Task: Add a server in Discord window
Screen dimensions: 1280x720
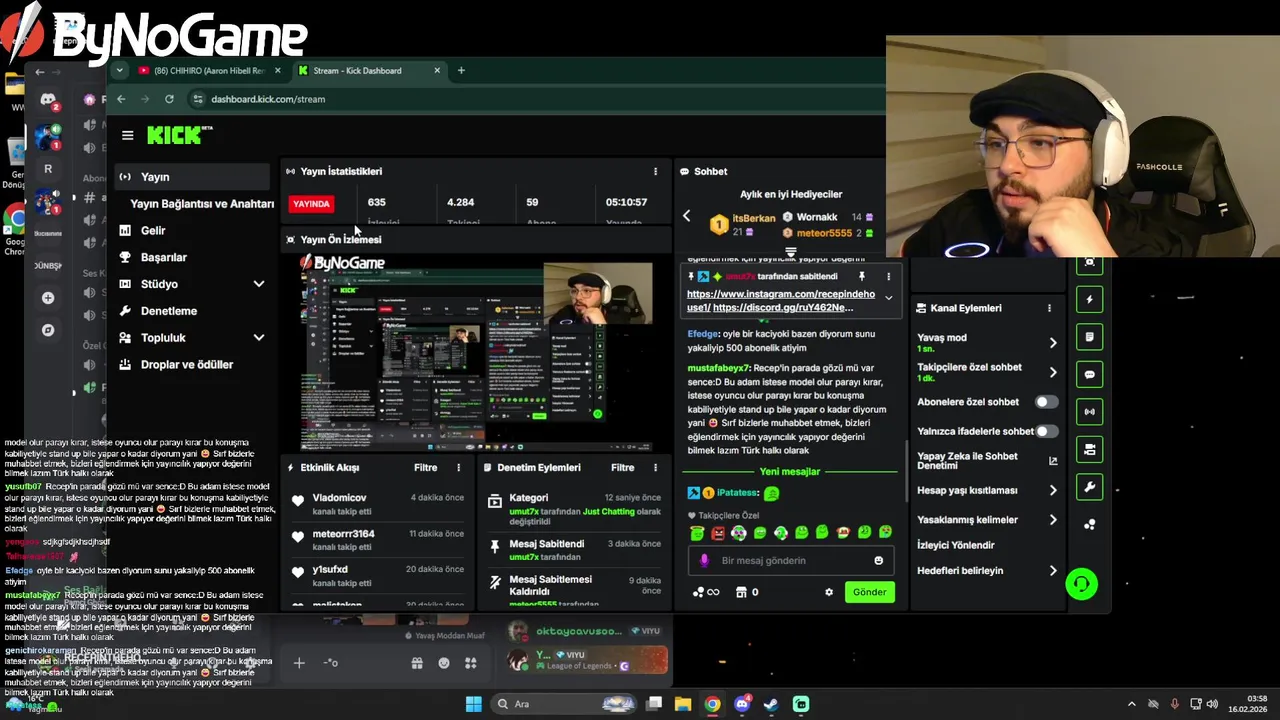Action: point(48,298)
